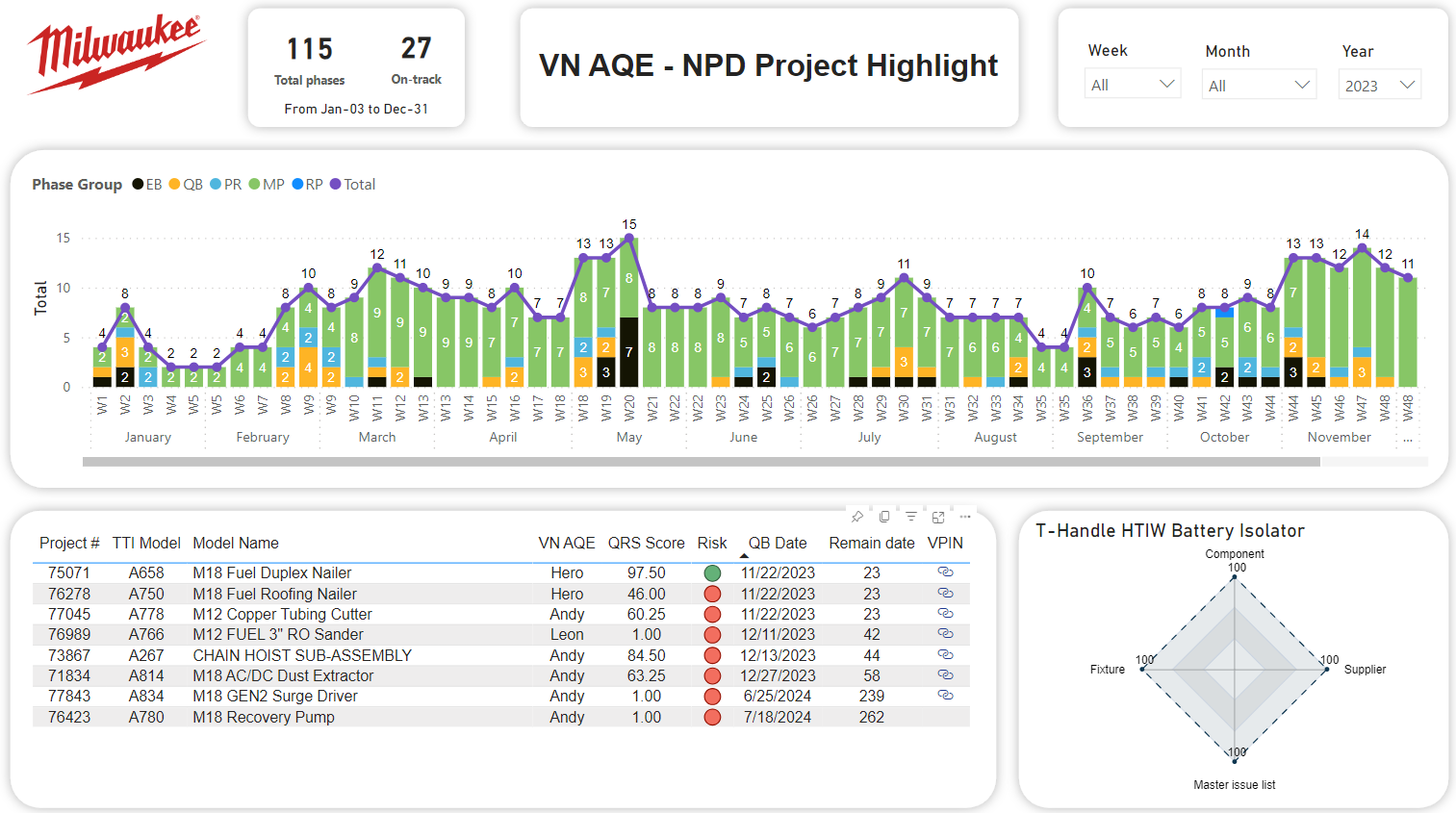Click green risk indicator for project 75071
Viewport: 1456px width, 813px height.
712,573
